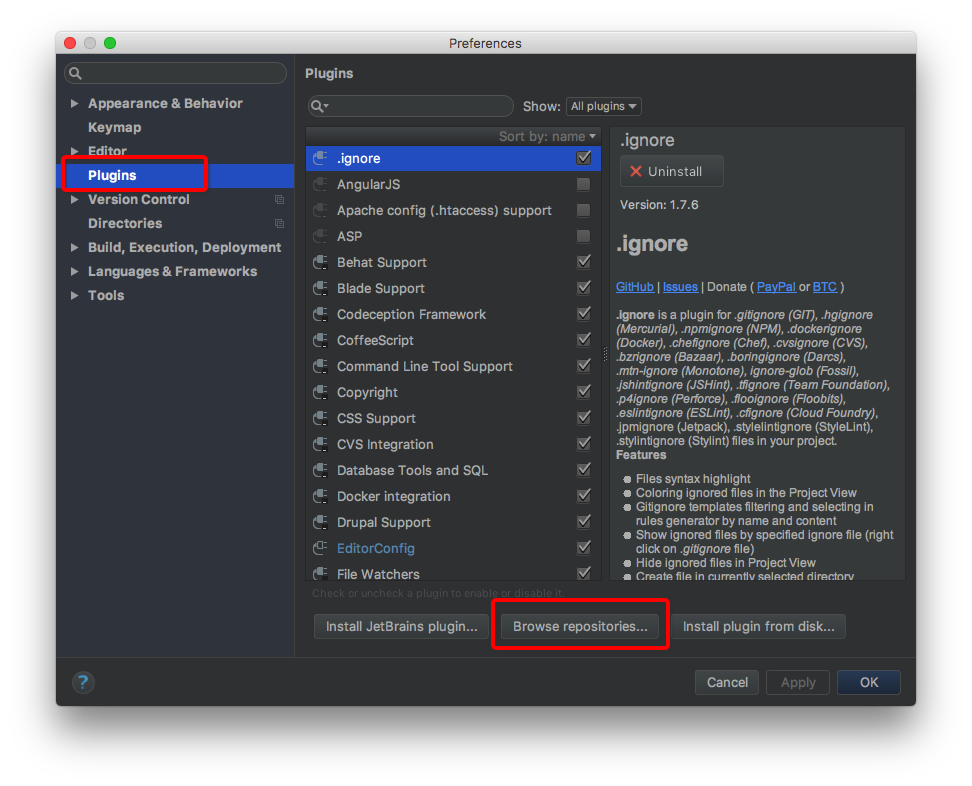This screenshot has height=786, width=972.
Task: Click the Behat Support plugin icon
Action: click(x=320, y=262)
